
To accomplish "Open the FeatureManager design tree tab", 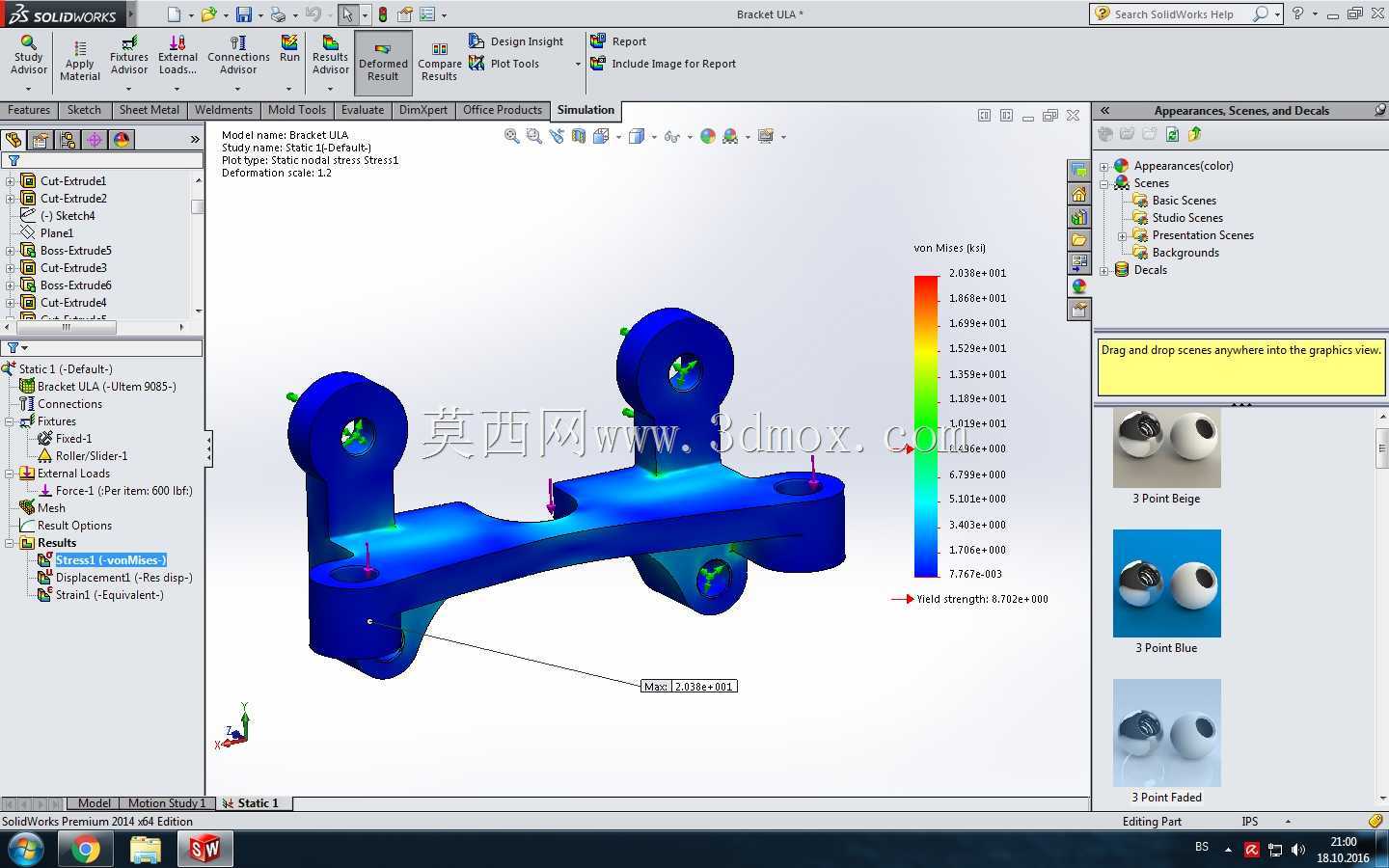I will click(14, 140).
